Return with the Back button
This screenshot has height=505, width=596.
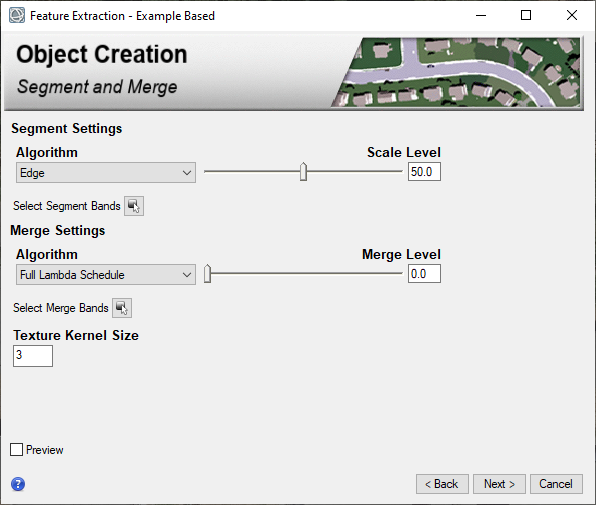442,484
